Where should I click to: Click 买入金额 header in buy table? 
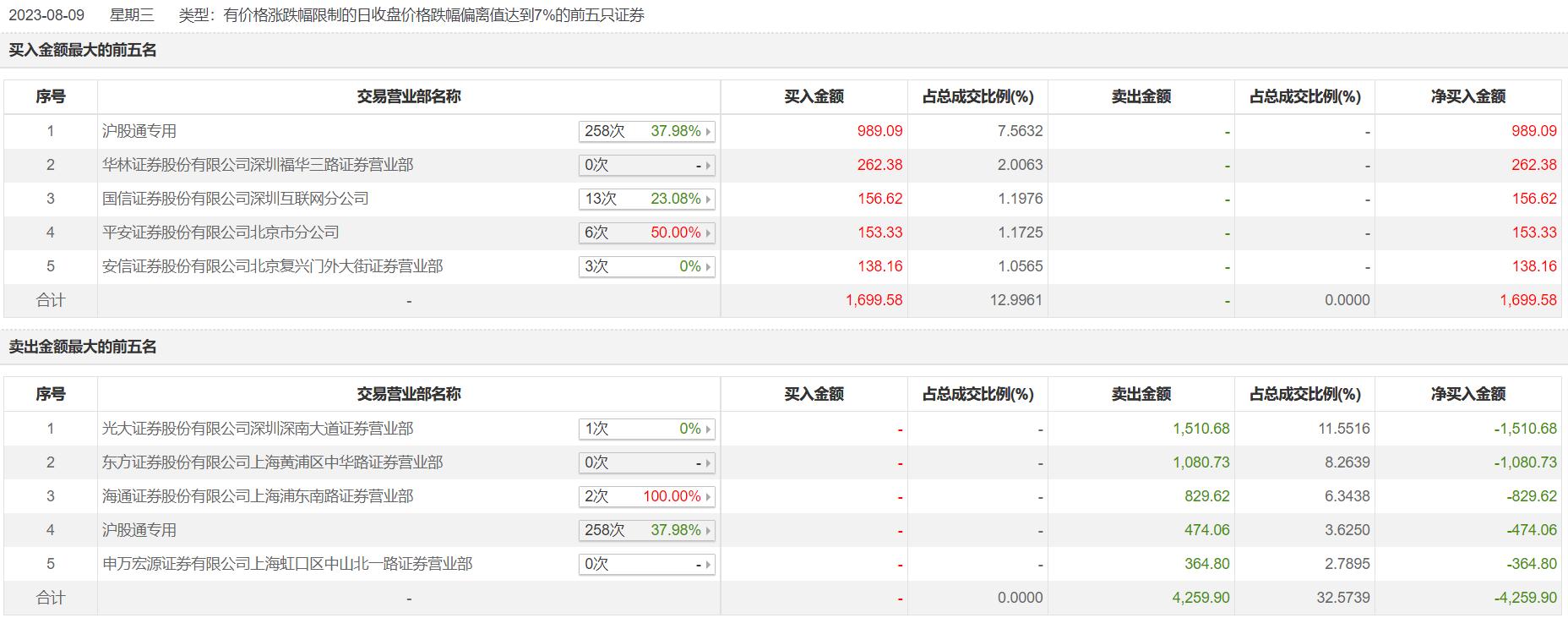(x=814, y=96)
